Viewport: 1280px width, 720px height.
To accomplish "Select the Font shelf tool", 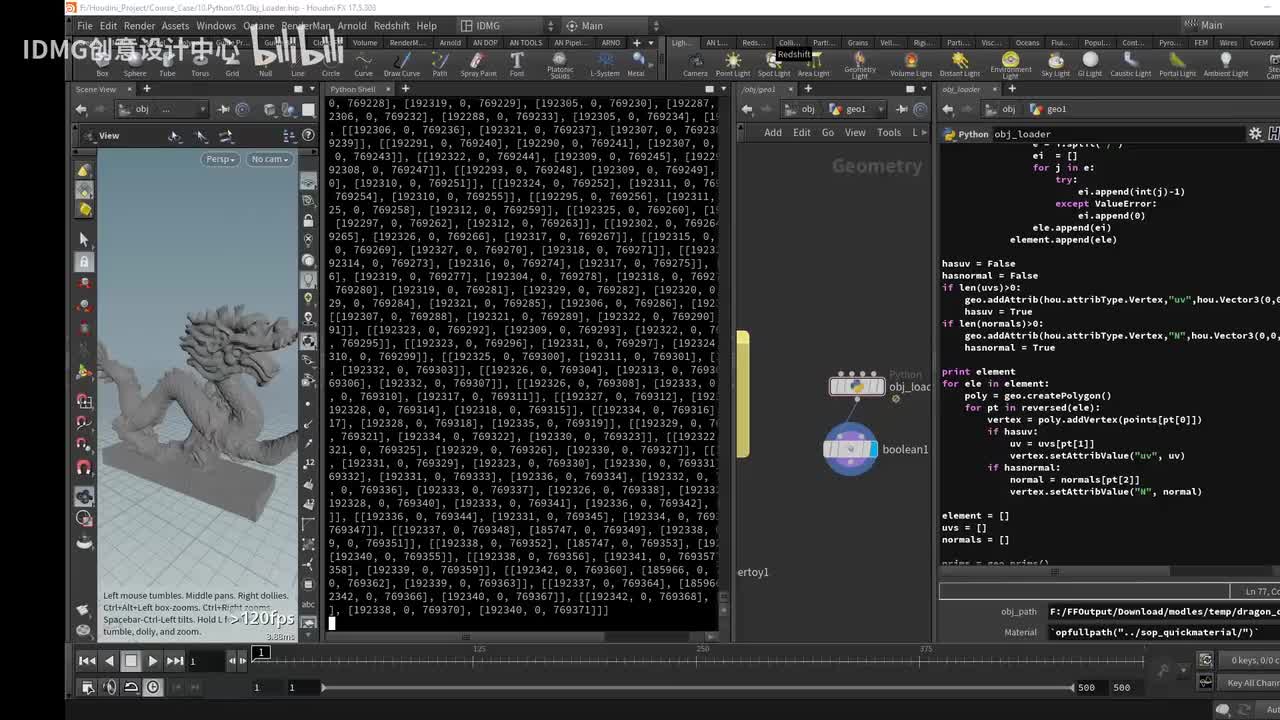I will 516,63.
